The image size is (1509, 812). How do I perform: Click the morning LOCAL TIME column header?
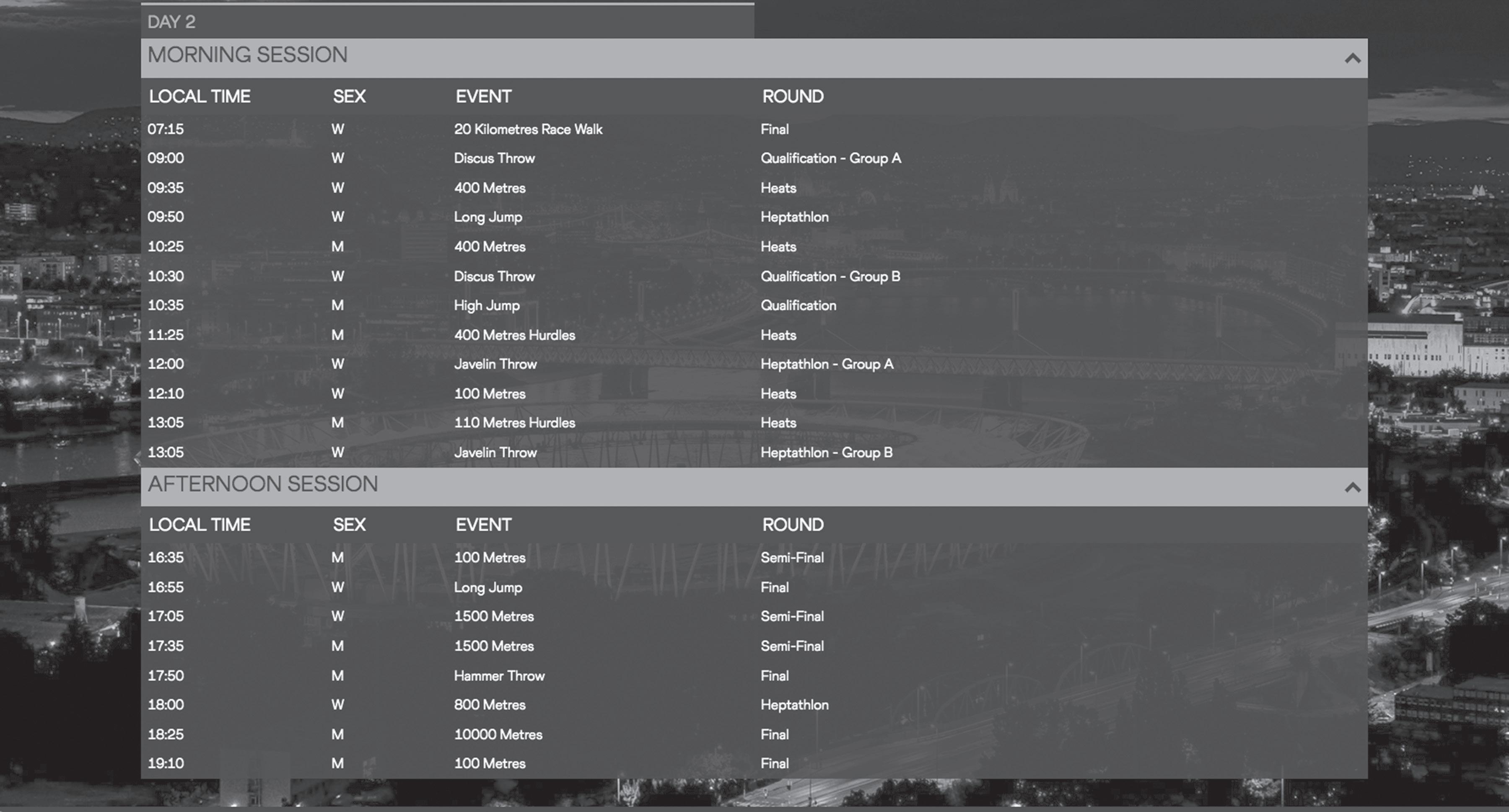tap(199, 97)
